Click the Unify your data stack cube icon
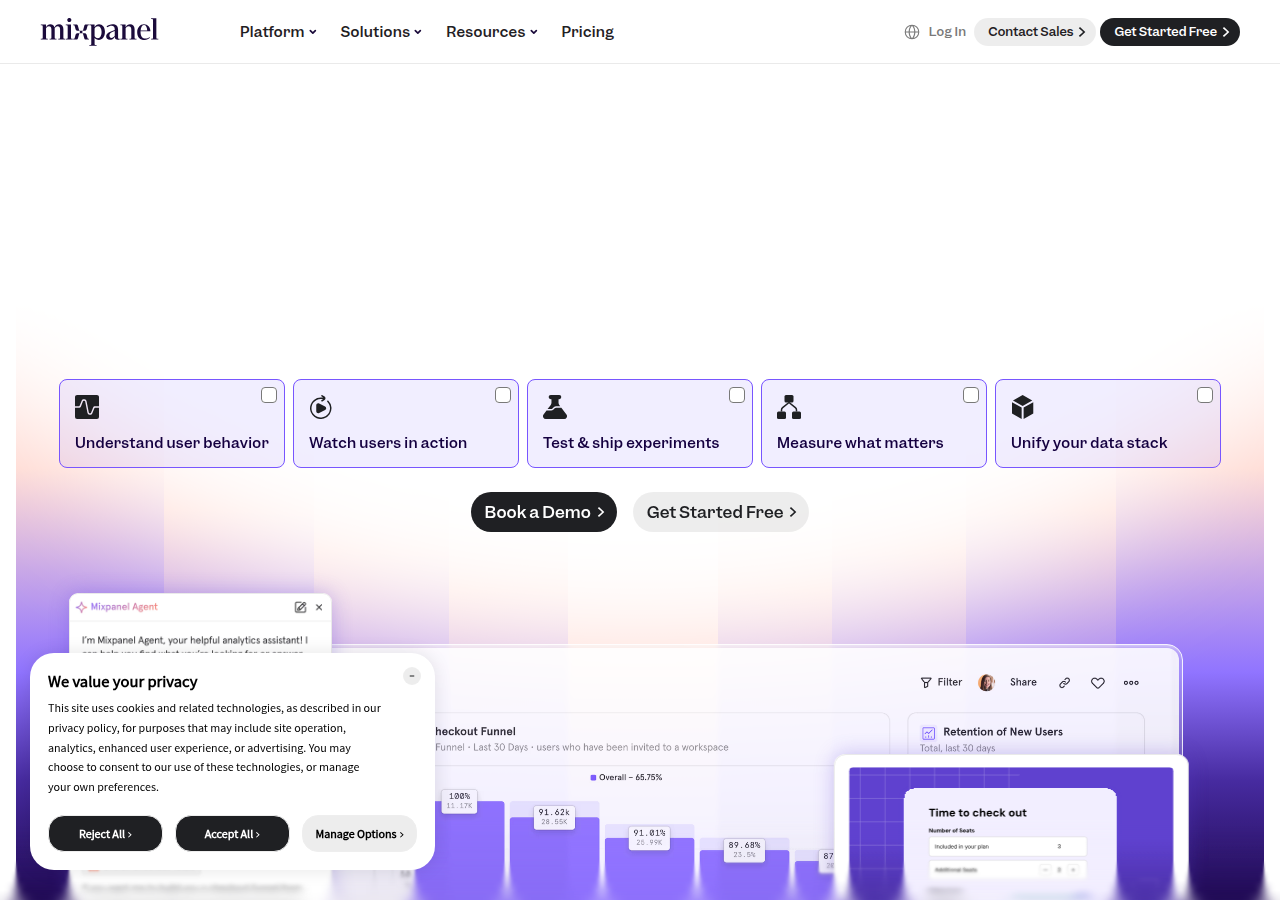This screenshot has height=900, width=1280. tap(1022, 407)
